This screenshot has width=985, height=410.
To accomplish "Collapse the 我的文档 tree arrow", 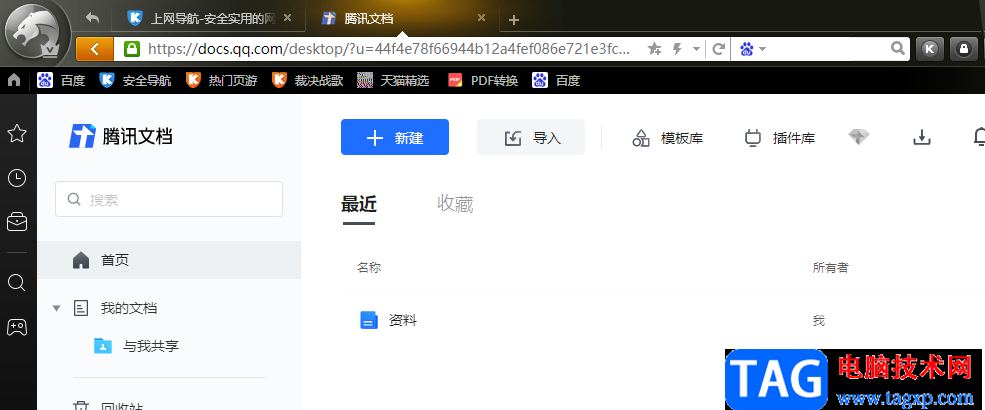I will pyautogui.click(x=57, y=308).
